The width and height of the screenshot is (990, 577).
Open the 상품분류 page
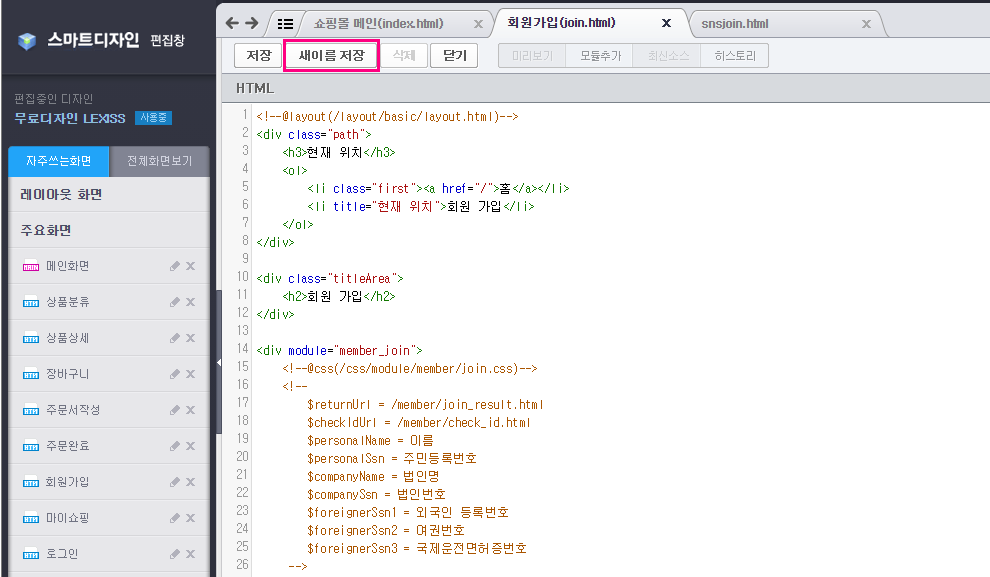coord(68,302)
